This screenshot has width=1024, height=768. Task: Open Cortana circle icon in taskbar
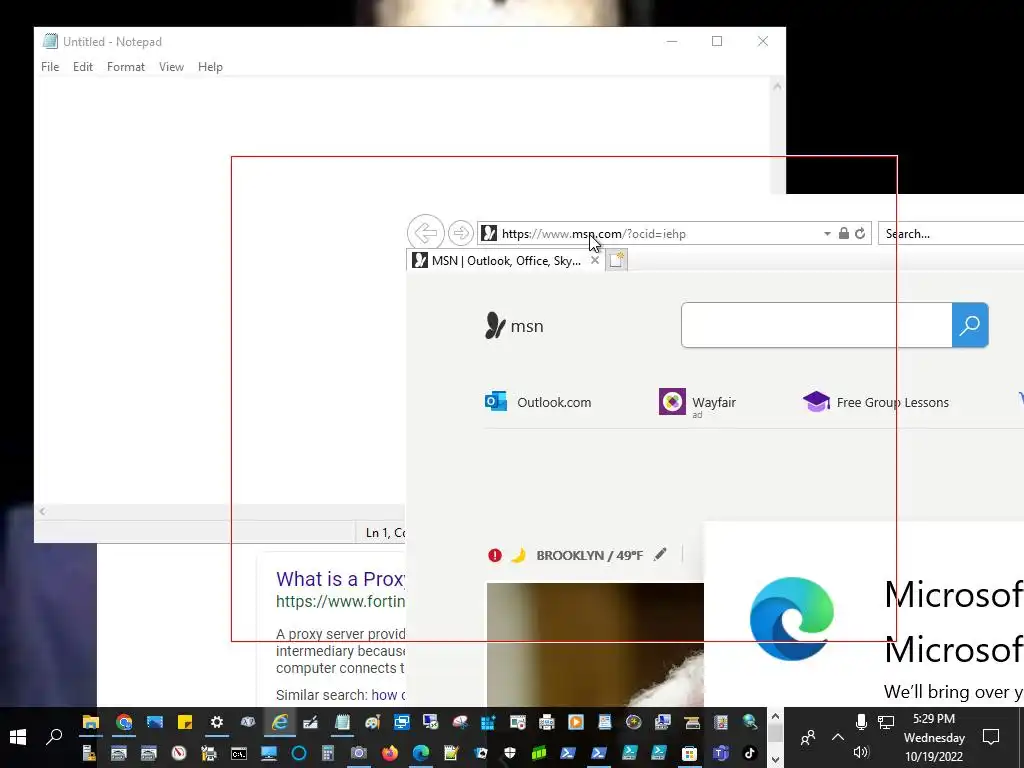click(298, 754)
